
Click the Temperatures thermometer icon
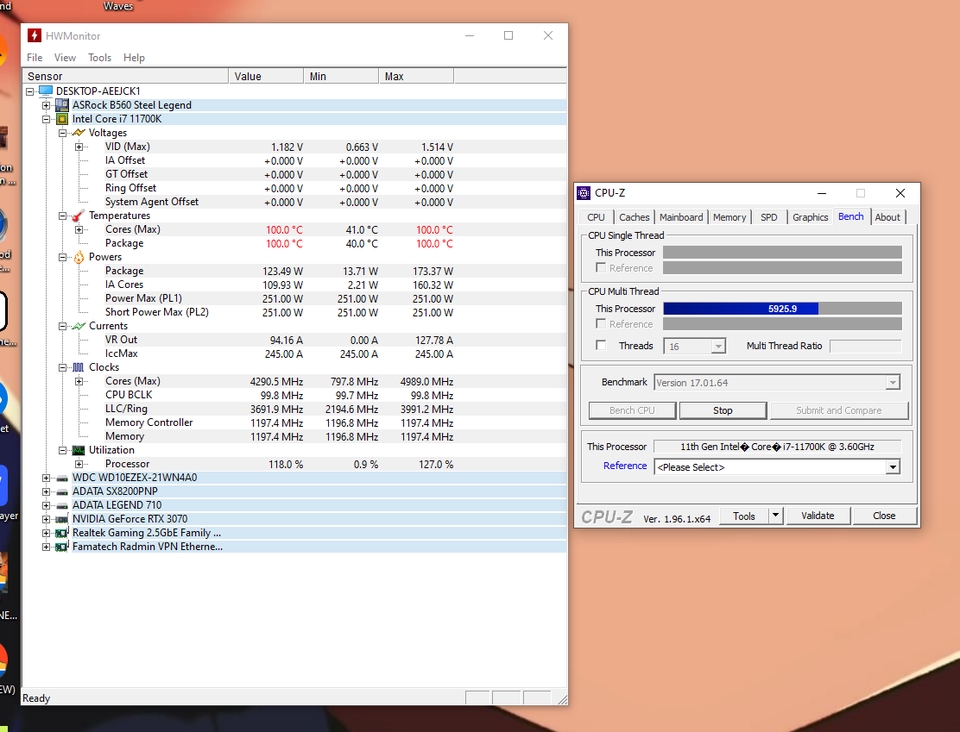coord(78,216)
